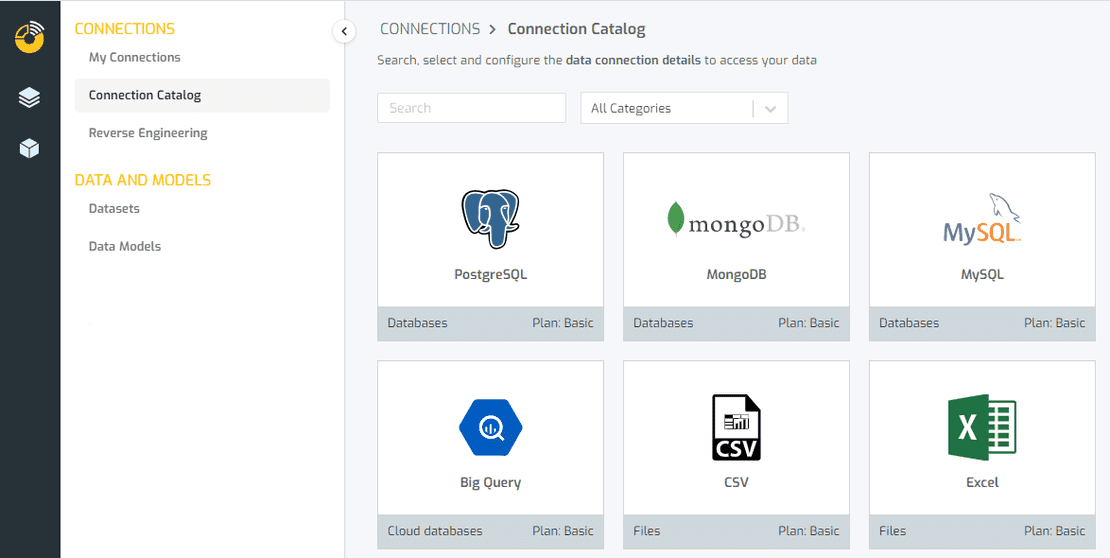Click the PostgreSQL elephant logo
Viewport: 1110px width, 558px height.
point(491,218)
